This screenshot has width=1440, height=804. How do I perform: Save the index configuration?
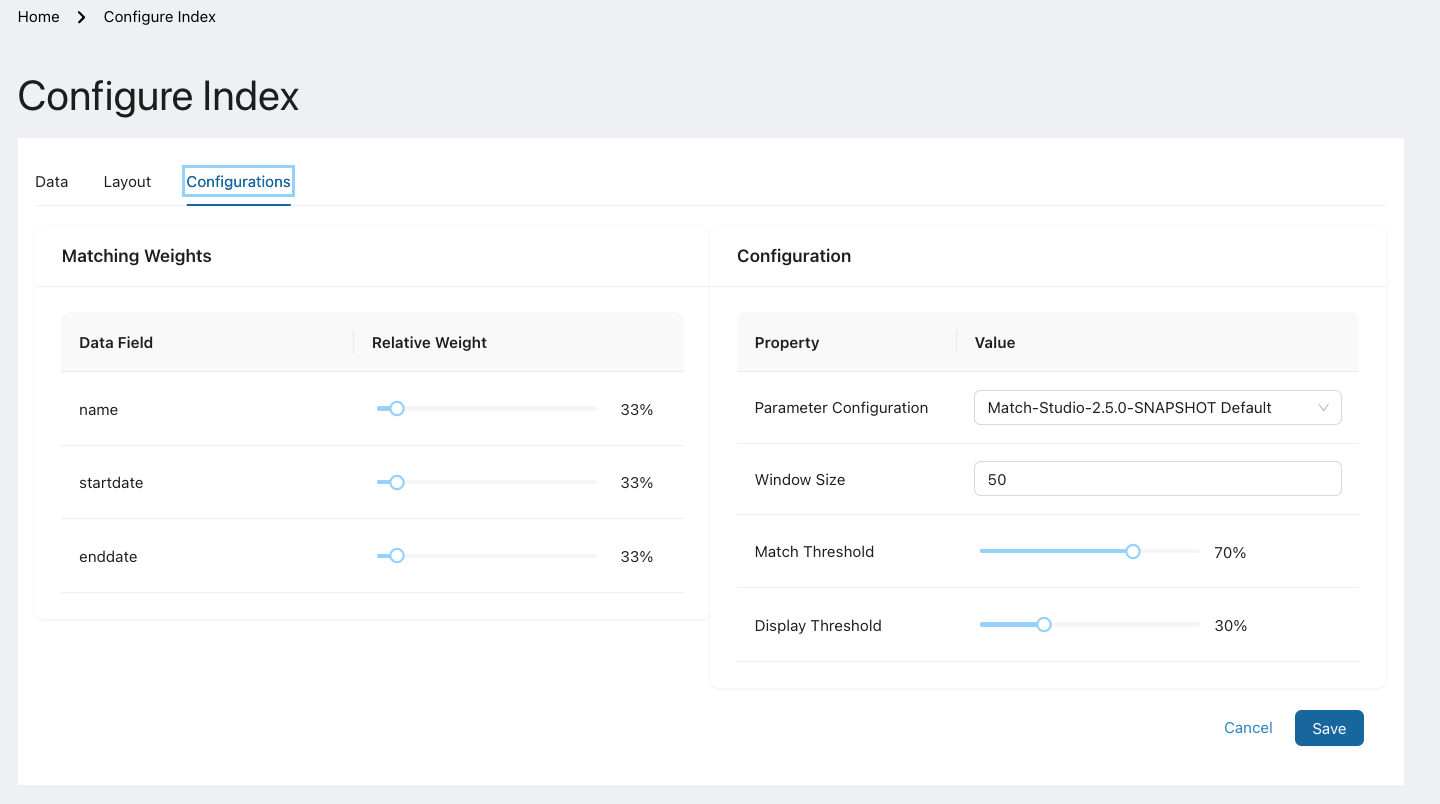[1329, 728]
